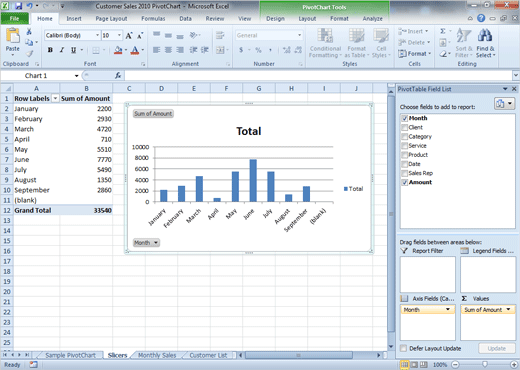The image size is (520, 370).
Task: Click the AutoSum sigma icon
Action: (443, 31)
